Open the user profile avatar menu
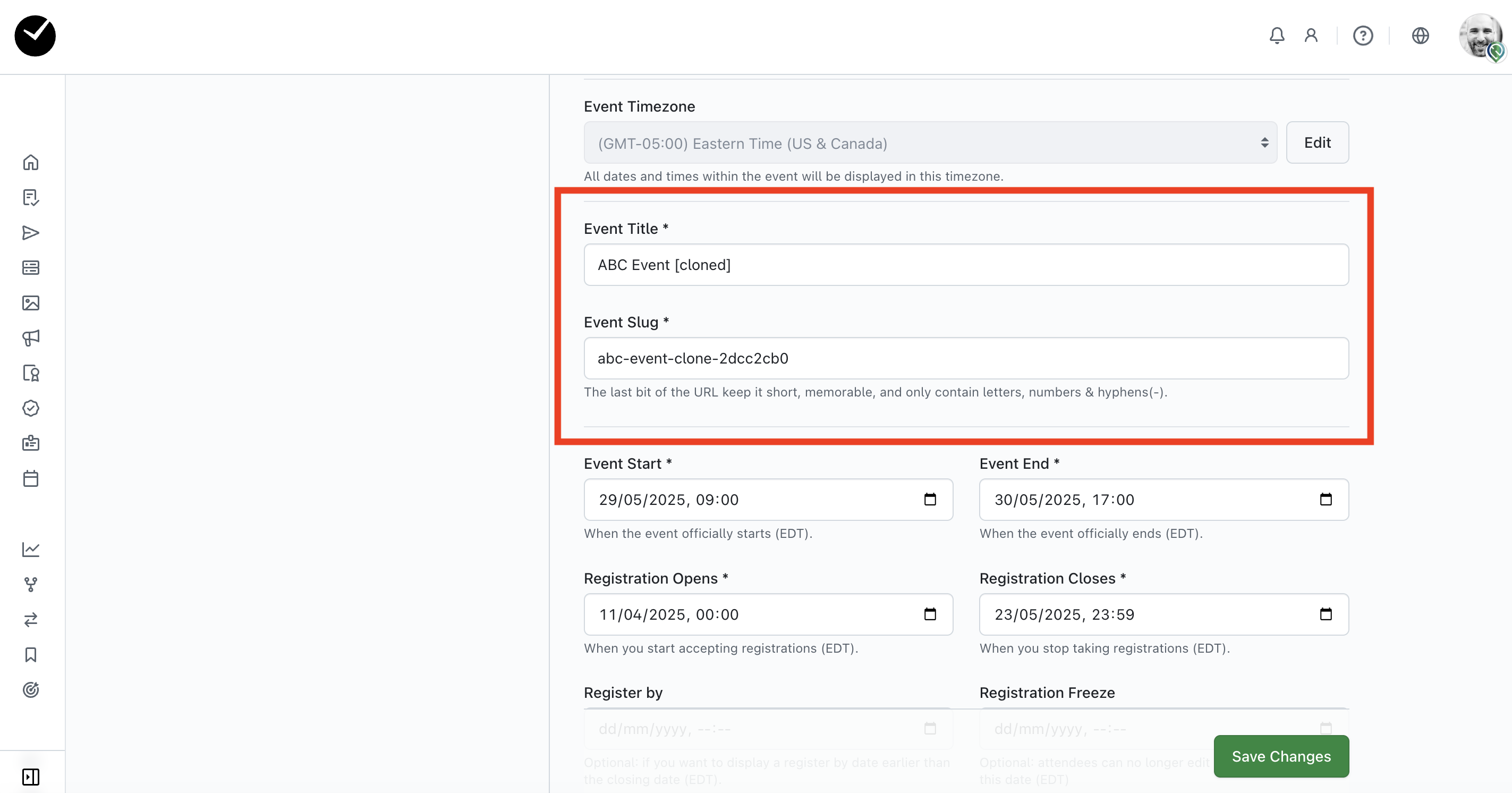The image size is (1512, 793). tap(1480, 37)
